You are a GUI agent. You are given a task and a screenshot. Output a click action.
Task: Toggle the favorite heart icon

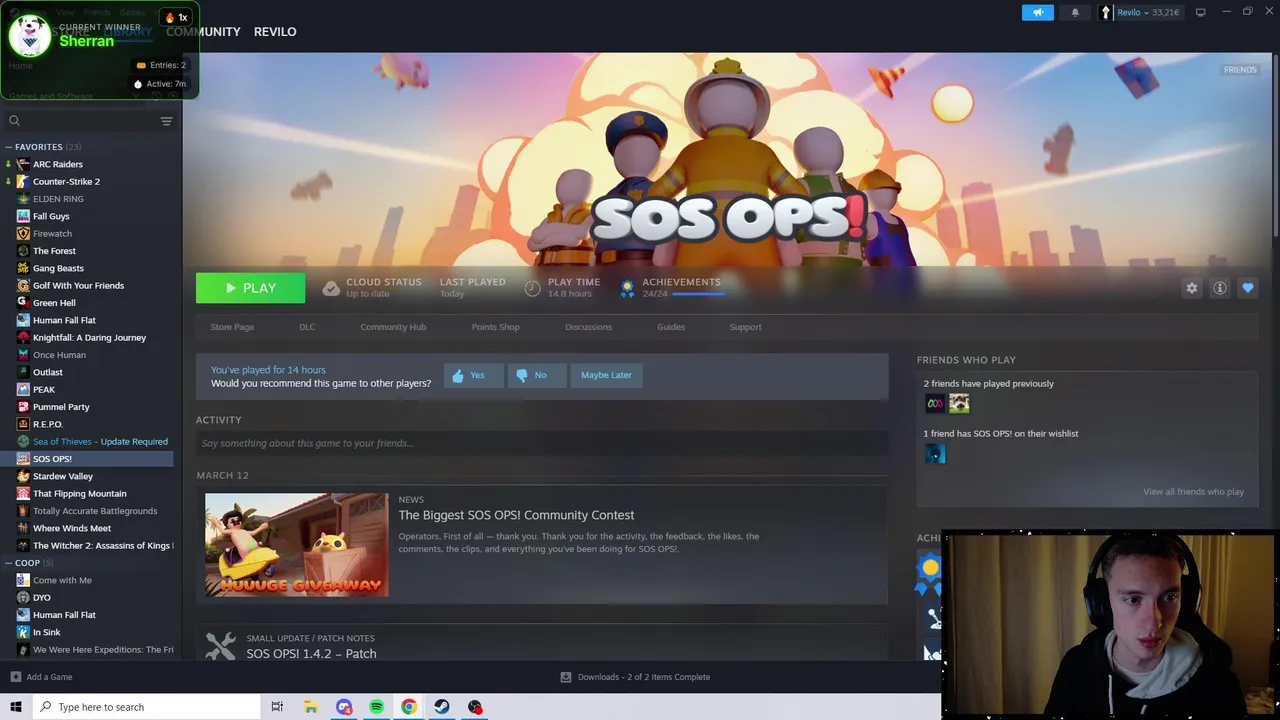click(x=1247, y=288)
